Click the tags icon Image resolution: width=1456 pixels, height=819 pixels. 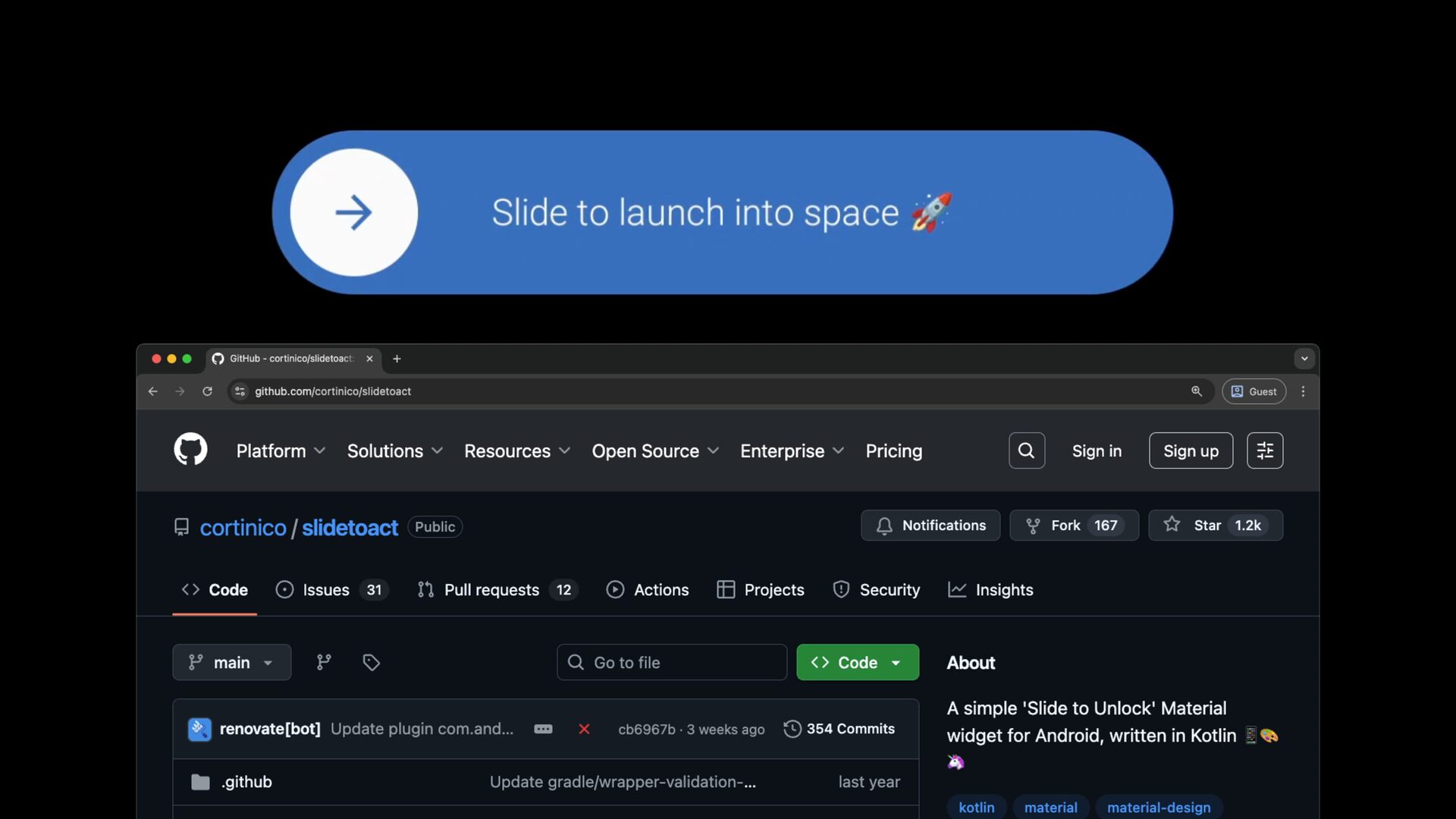[371, 662]
